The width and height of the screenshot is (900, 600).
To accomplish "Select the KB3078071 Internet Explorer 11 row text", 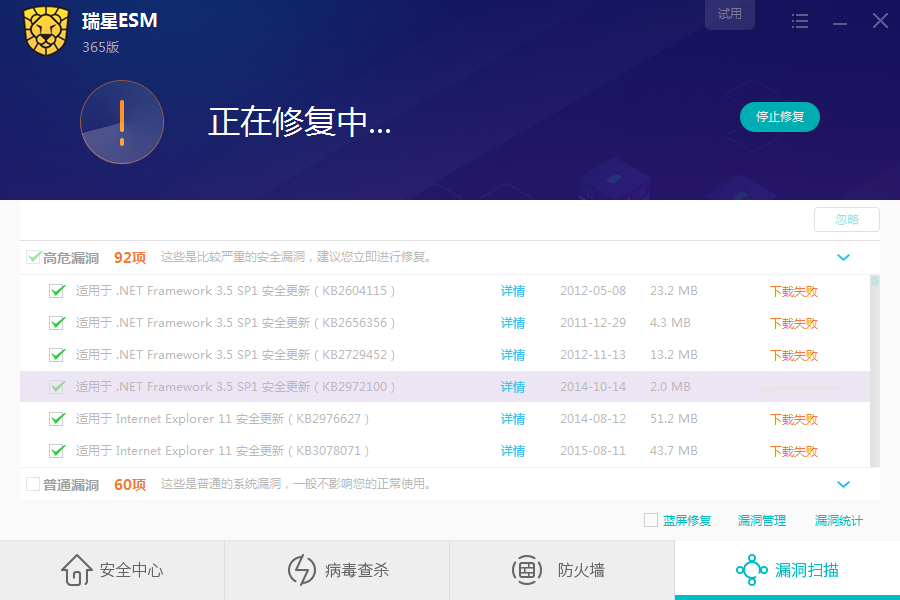I will pos(222,451).
